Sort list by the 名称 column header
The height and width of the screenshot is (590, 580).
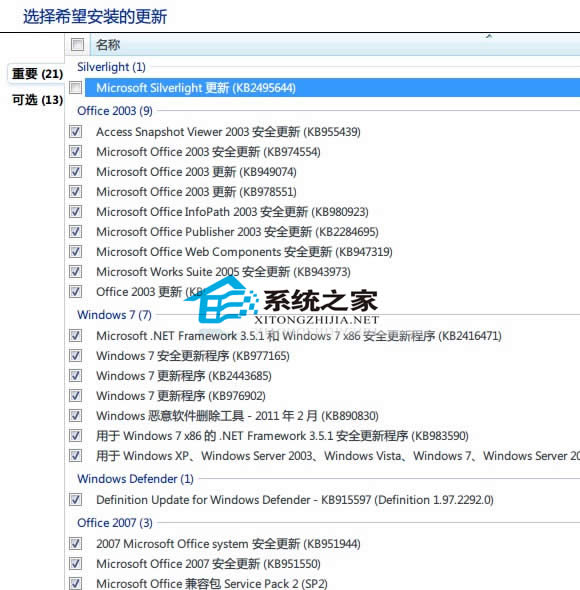click(x=335, y=45)
